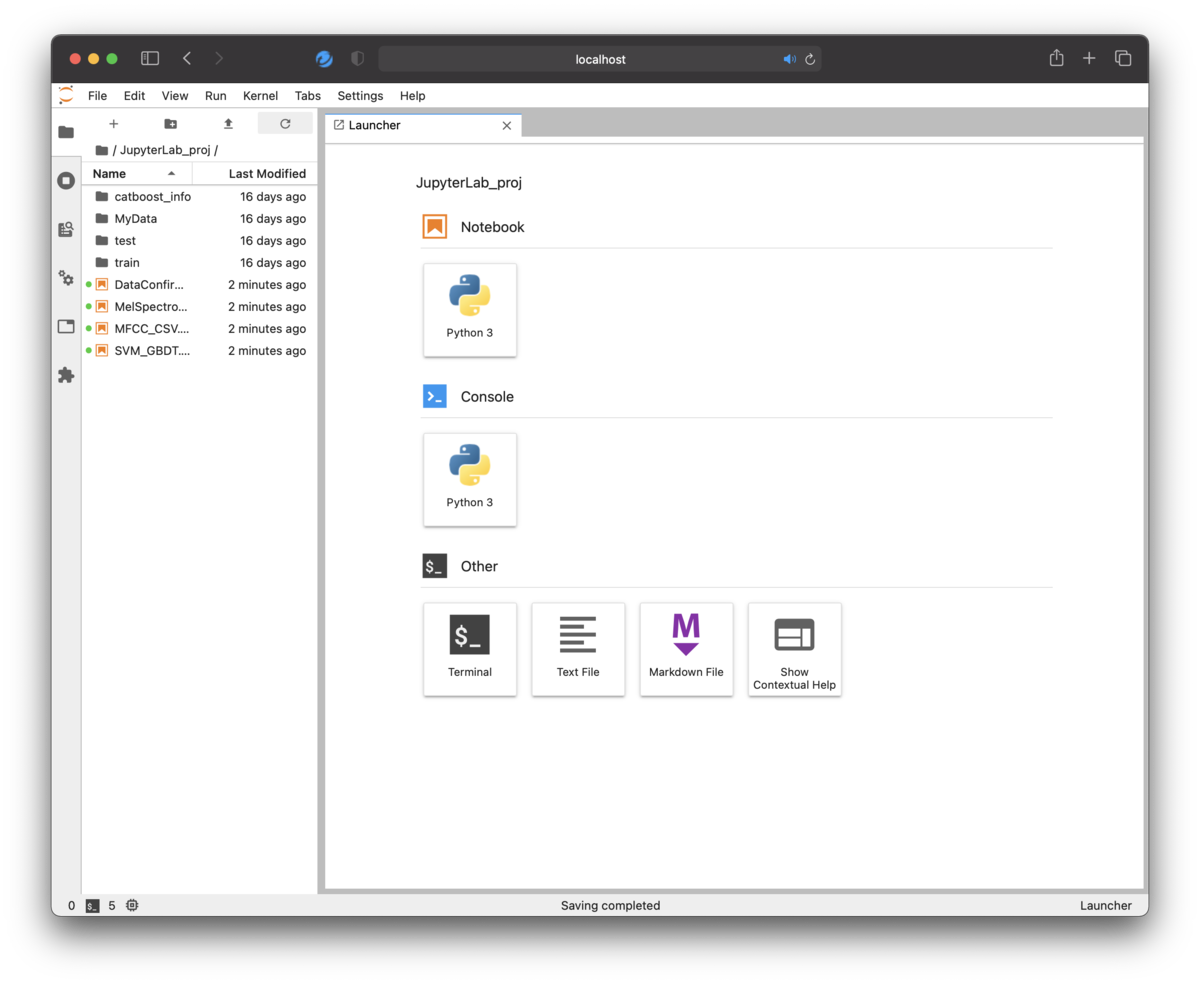Sort files by Name column
1200x984 pixels.
(137, 174)
